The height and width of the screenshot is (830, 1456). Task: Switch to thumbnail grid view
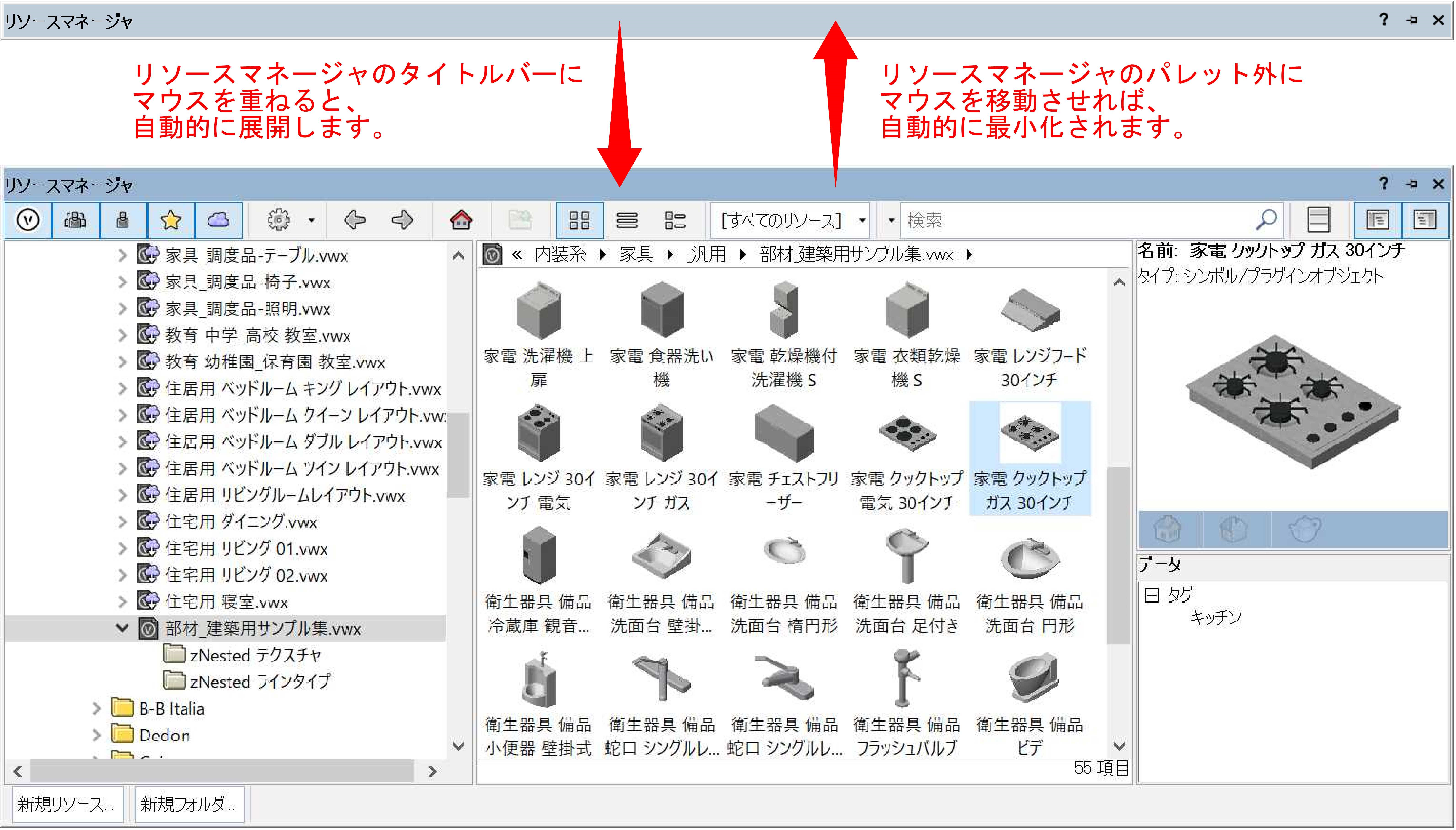pos(579,220)
